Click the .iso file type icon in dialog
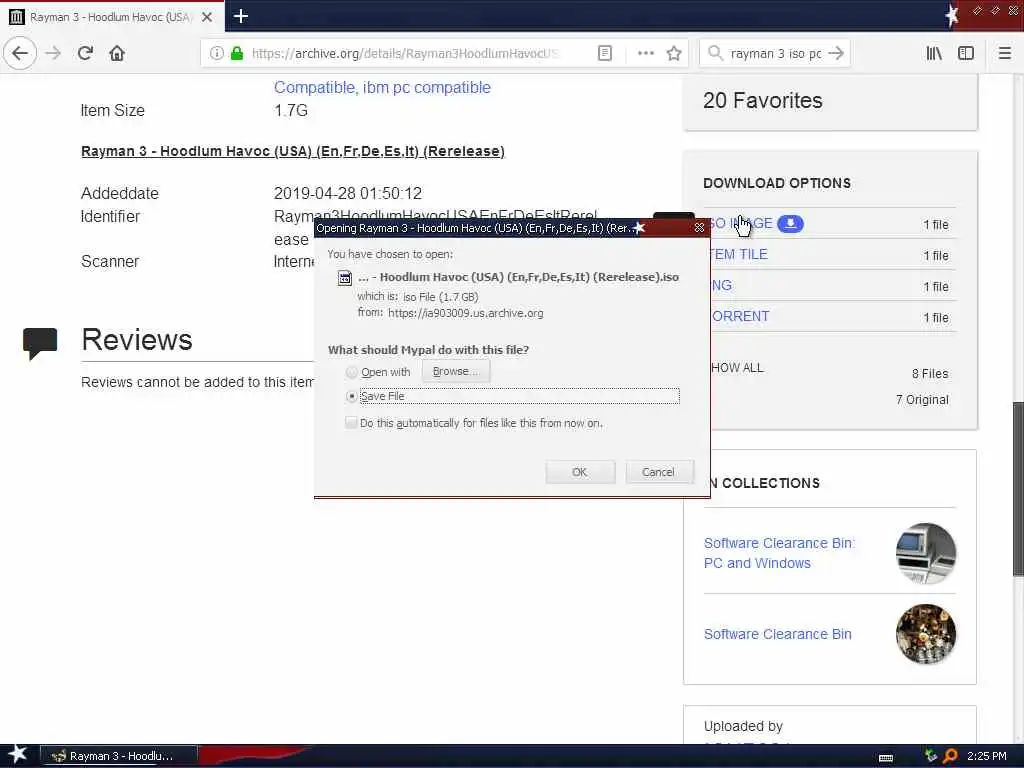Image resolution: width=1024 pixels, height=768 pixels. 344,278
